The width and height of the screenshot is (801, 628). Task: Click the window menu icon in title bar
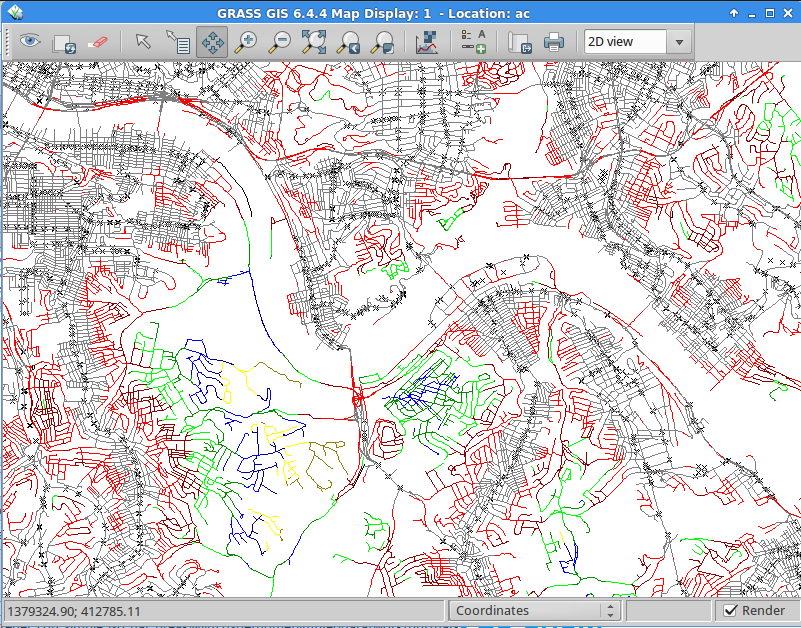point(13,13)
